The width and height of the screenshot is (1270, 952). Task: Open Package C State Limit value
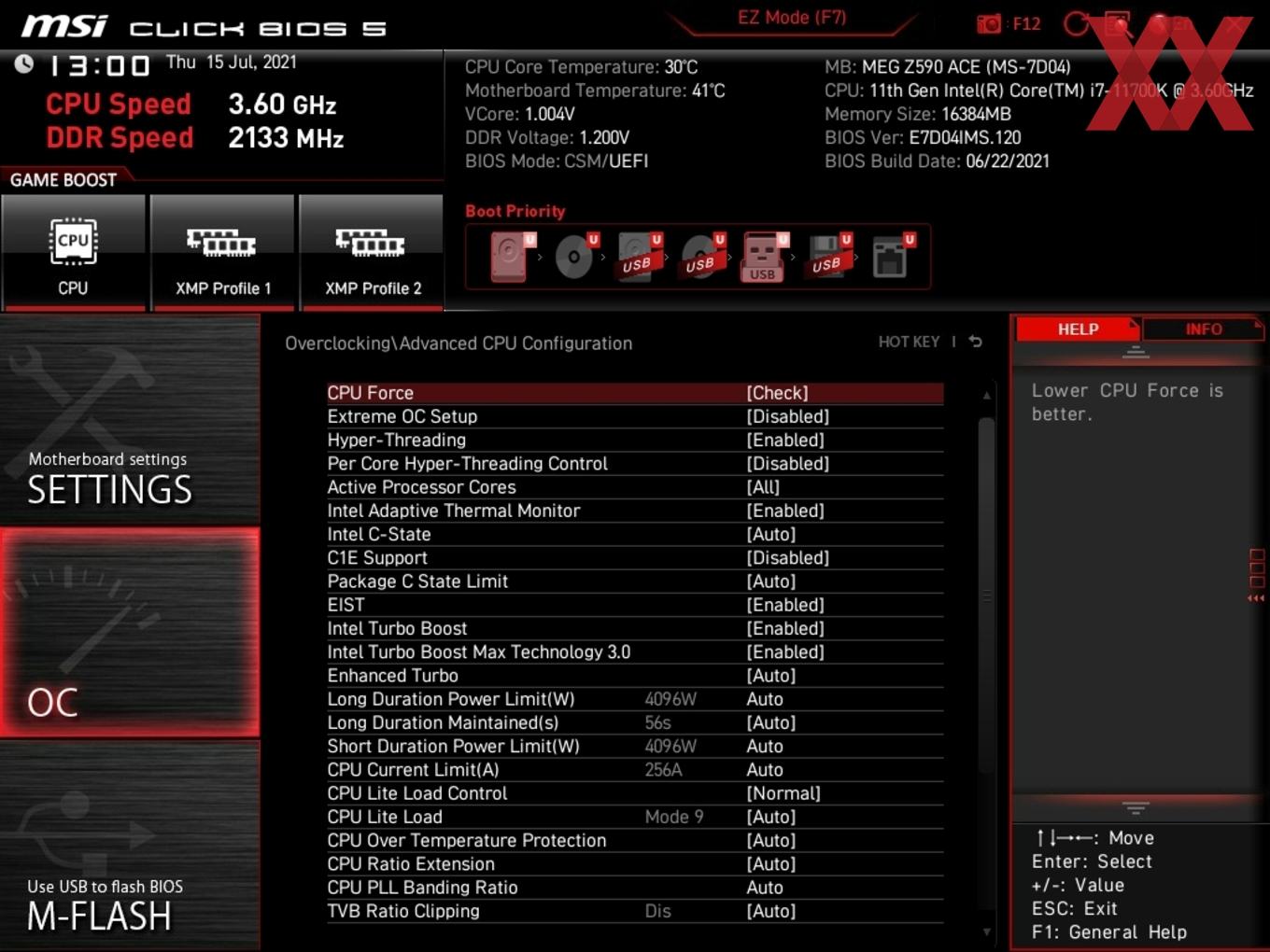771,581
